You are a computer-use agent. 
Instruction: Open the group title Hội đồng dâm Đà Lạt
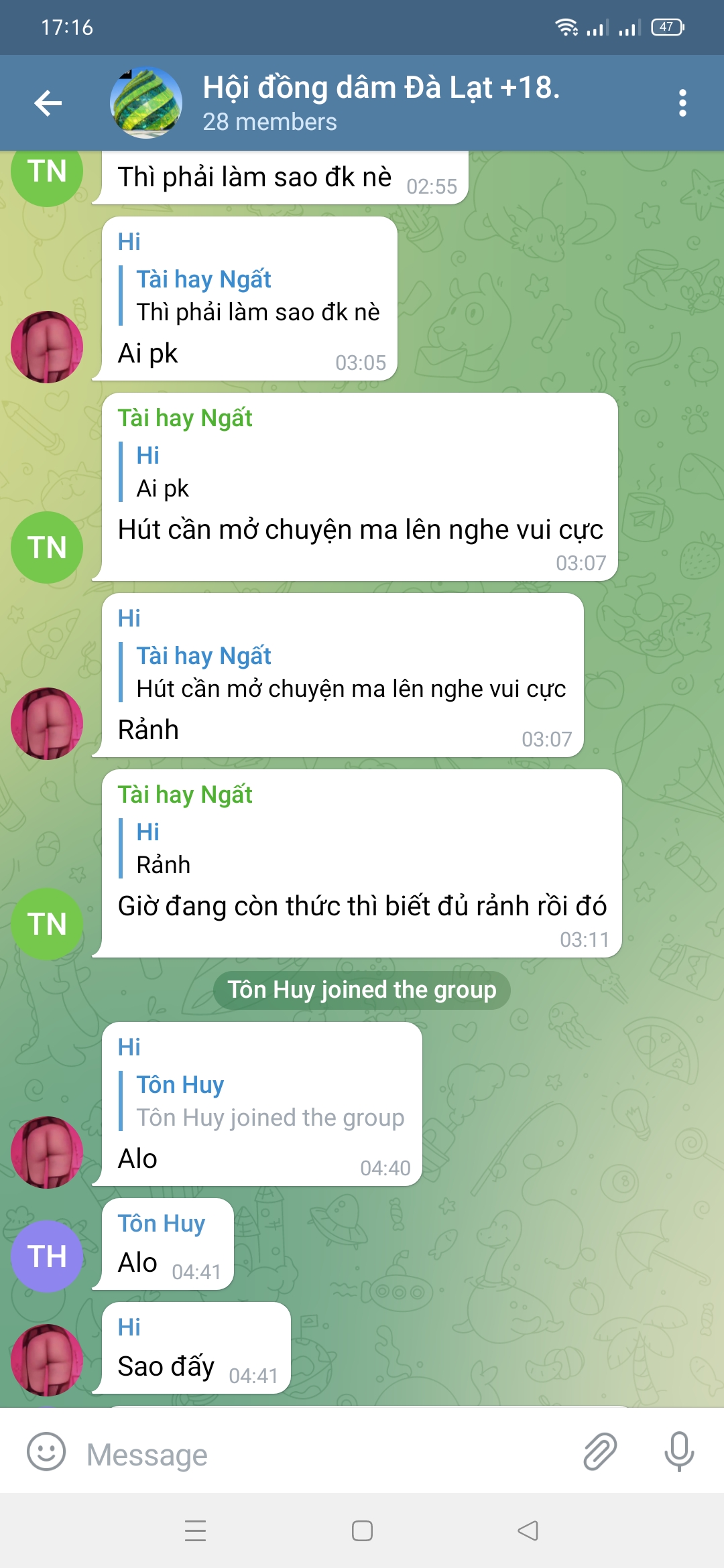(381, 87)
